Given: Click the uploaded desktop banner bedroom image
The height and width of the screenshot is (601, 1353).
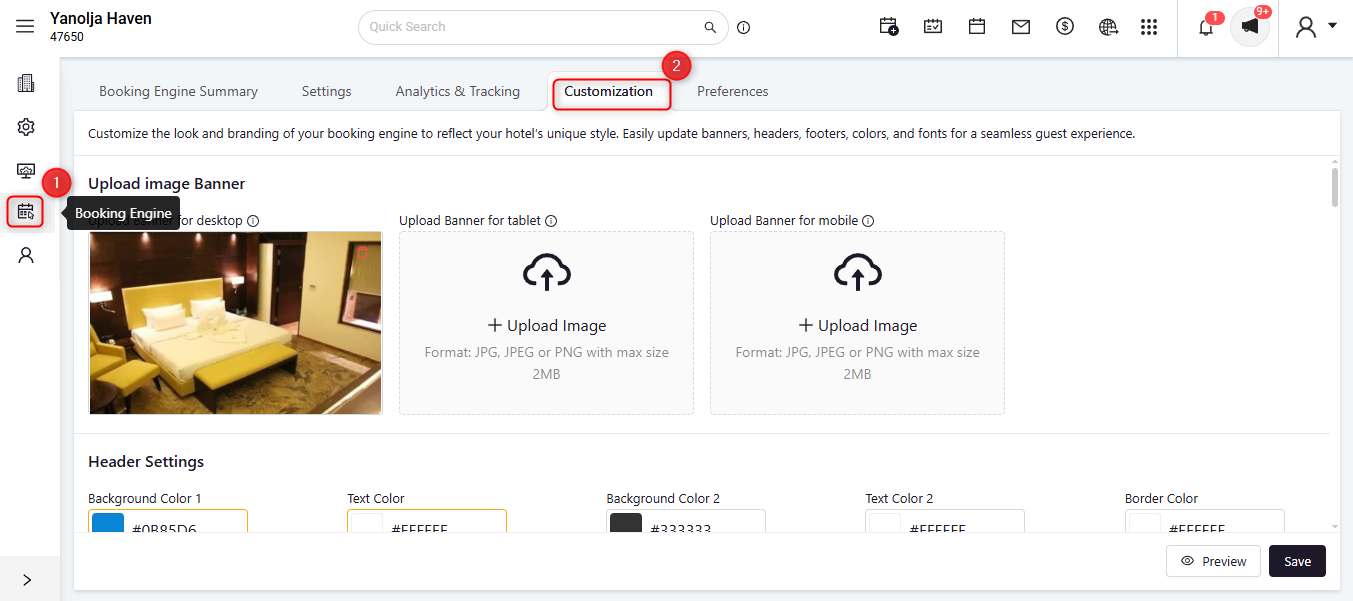Looking at the screenshot, I should pyautogui.click(x=235, y=323).
